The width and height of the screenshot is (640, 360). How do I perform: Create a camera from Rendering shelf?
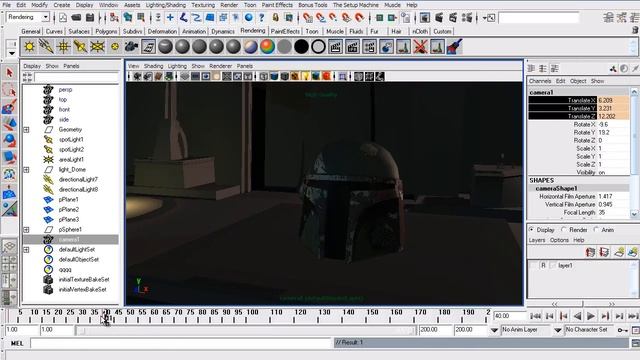tap(131, 47)
